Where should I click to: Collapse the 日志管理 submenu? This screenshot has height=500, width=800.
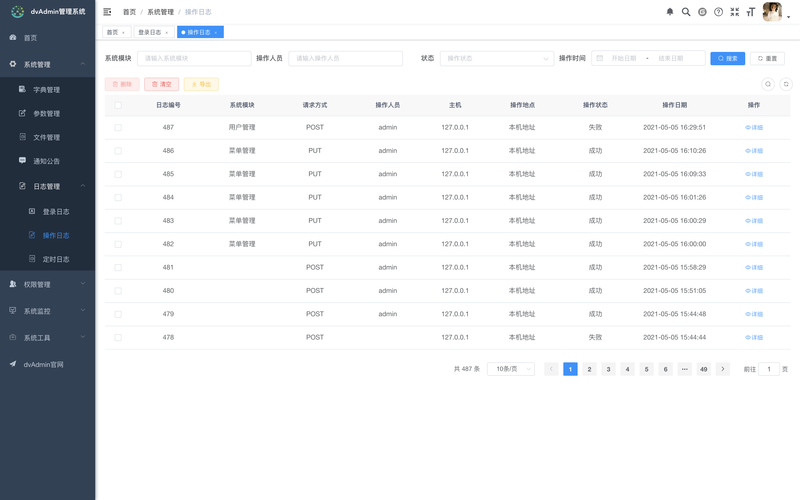47,186
